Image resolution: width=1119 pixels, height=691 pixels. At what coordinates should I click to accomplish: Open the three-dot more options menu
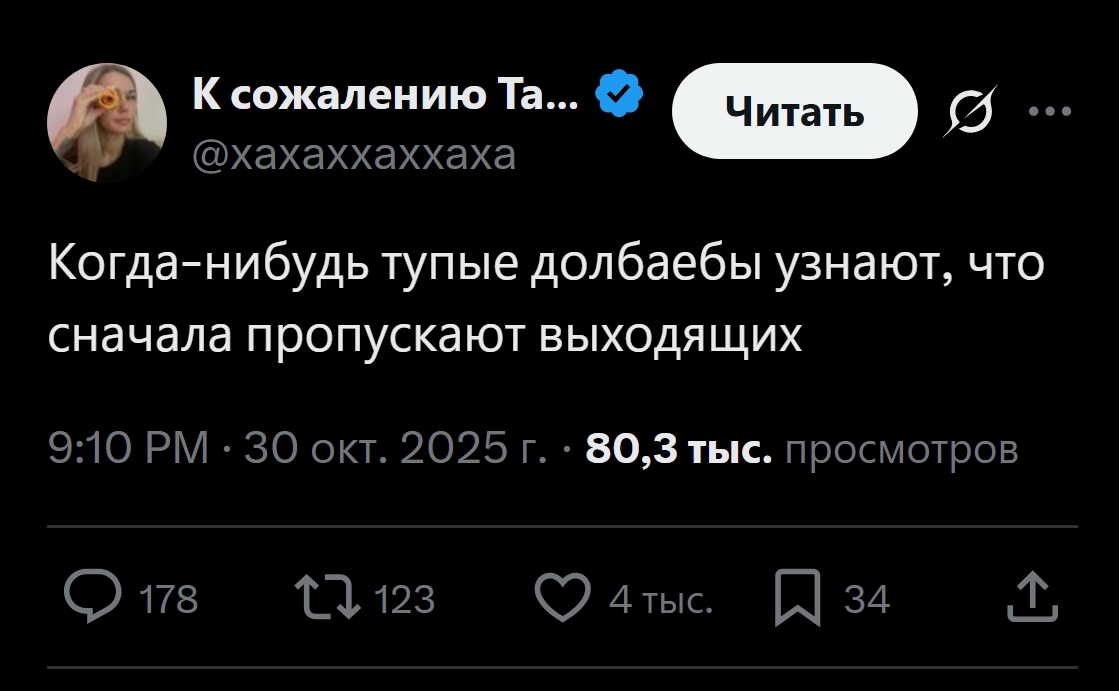(x=1048, y=110)
